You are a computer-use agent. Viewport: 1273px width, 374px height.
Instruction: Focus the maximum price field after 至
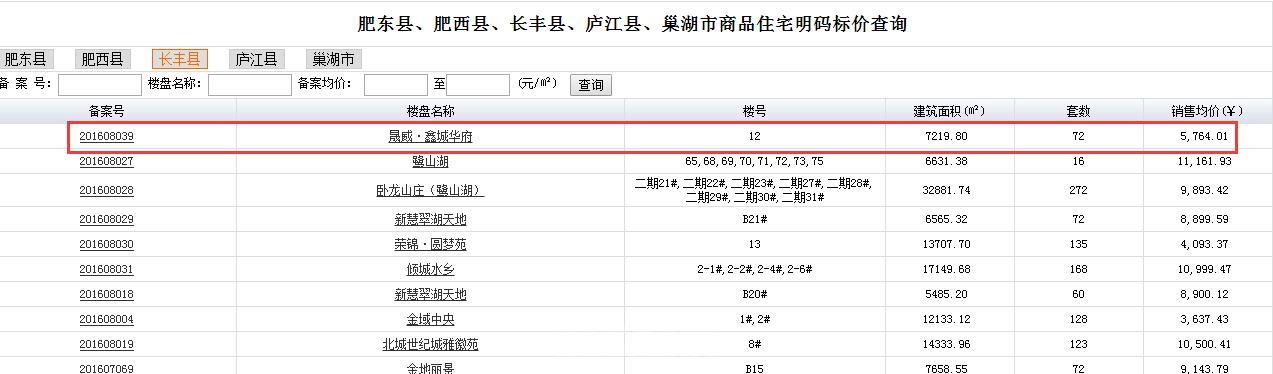tap(478, 85)
